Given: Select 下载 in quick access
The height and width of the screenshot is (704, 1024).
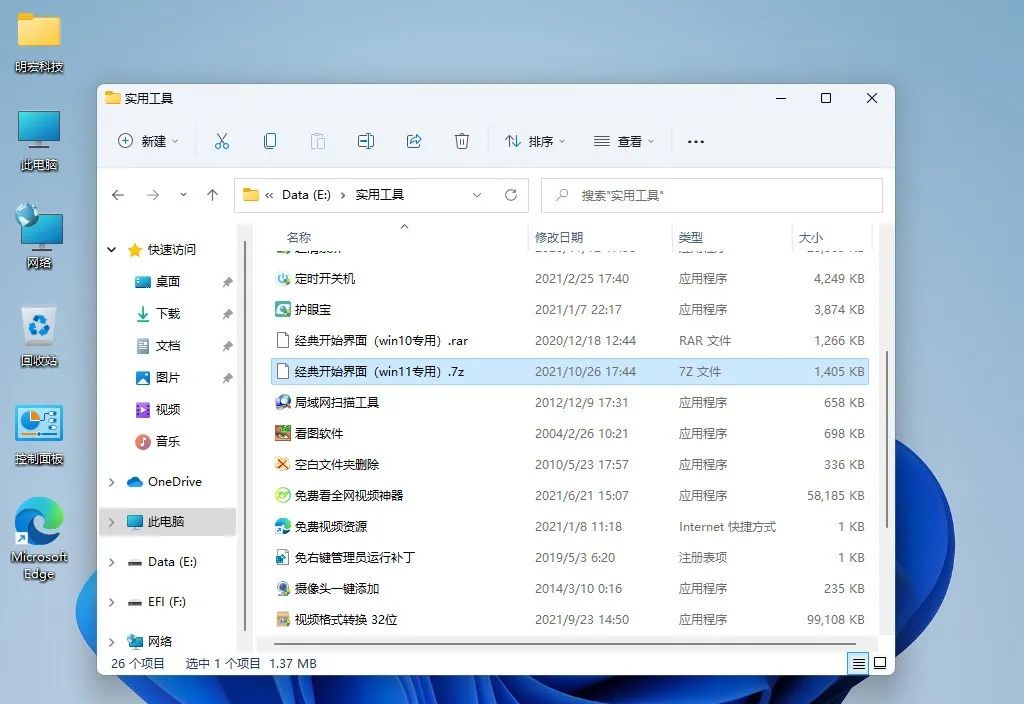Looking at the screenshot, I should click(x=168, y=313).
